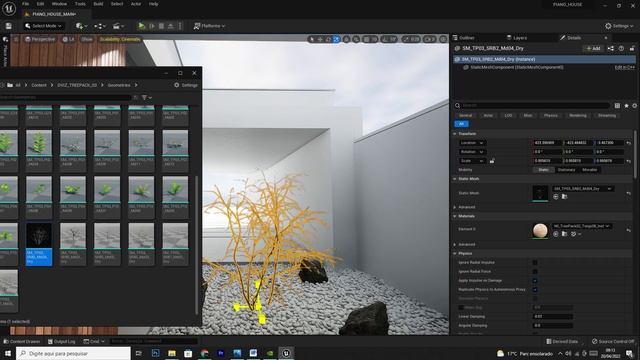Choose the Select objects tool in the viewport toolbar
The width and height of the screenshot is (640, 360).
(x=312, y=39)
